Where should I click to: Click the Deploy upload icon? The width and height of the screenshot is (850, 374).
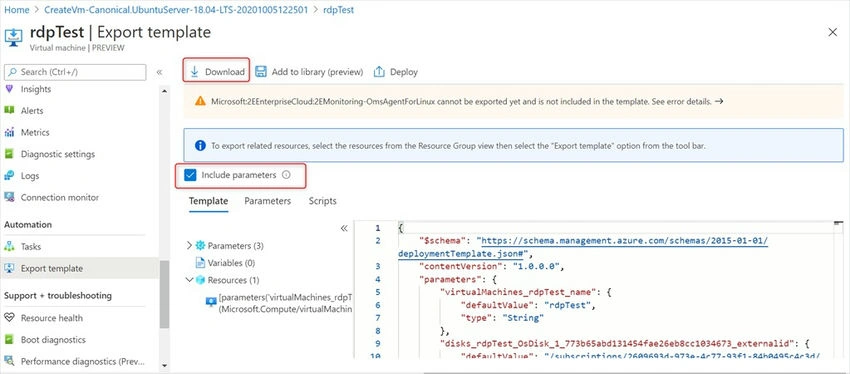(379, 72)
